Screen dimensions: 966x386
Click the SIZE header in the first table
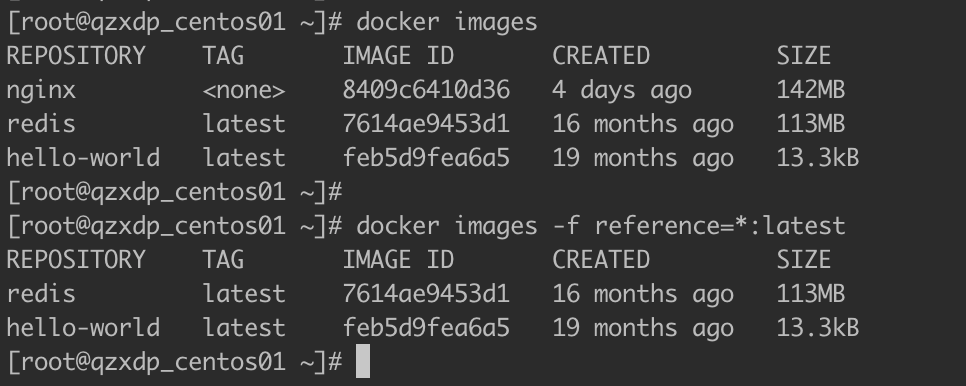coord(803,56)
